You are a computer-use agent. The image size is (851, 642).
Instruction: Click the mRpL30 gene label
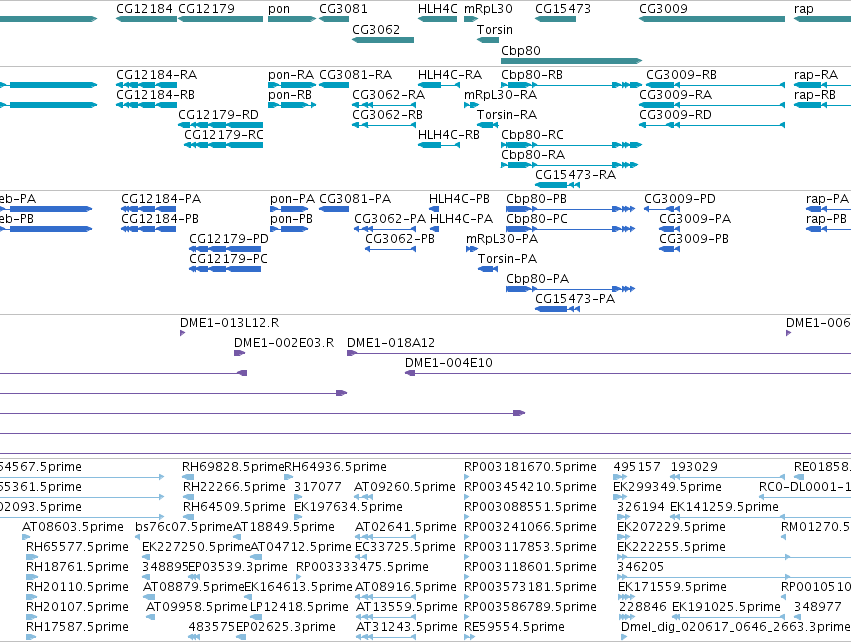click(x=488, y=9)
